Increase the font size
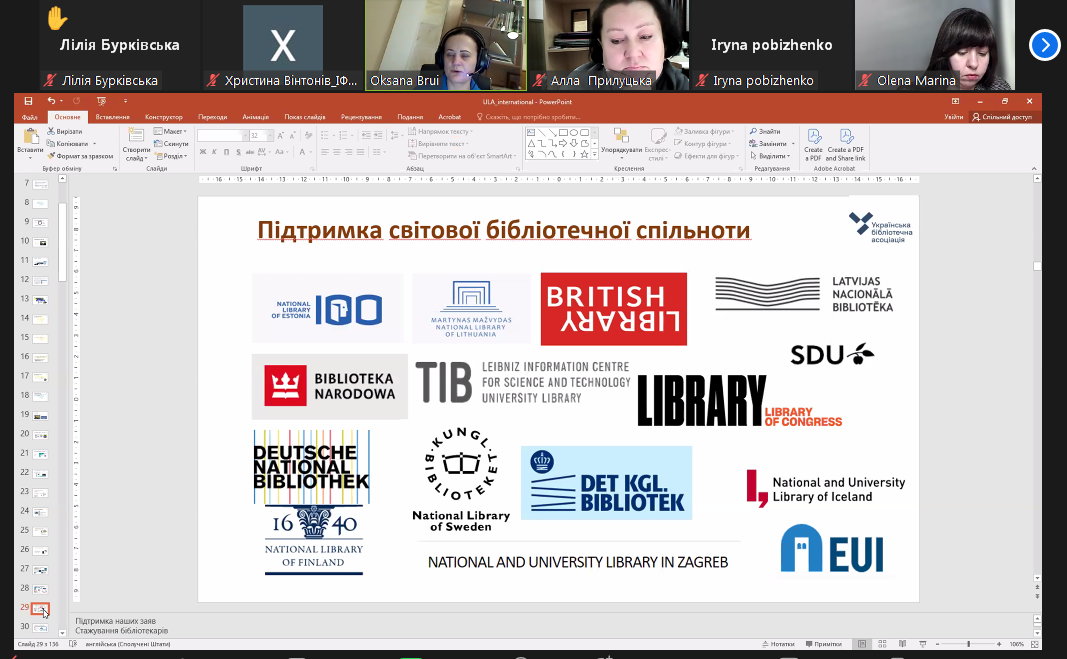1067x659 pixels. pyautogui.click(x=280, y=135)
